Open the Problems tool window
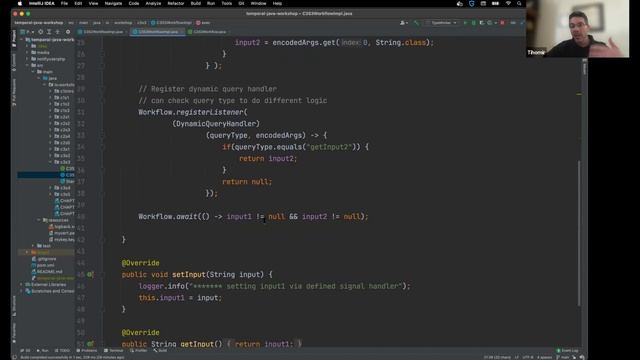640x360 pixels. point(87,351)
